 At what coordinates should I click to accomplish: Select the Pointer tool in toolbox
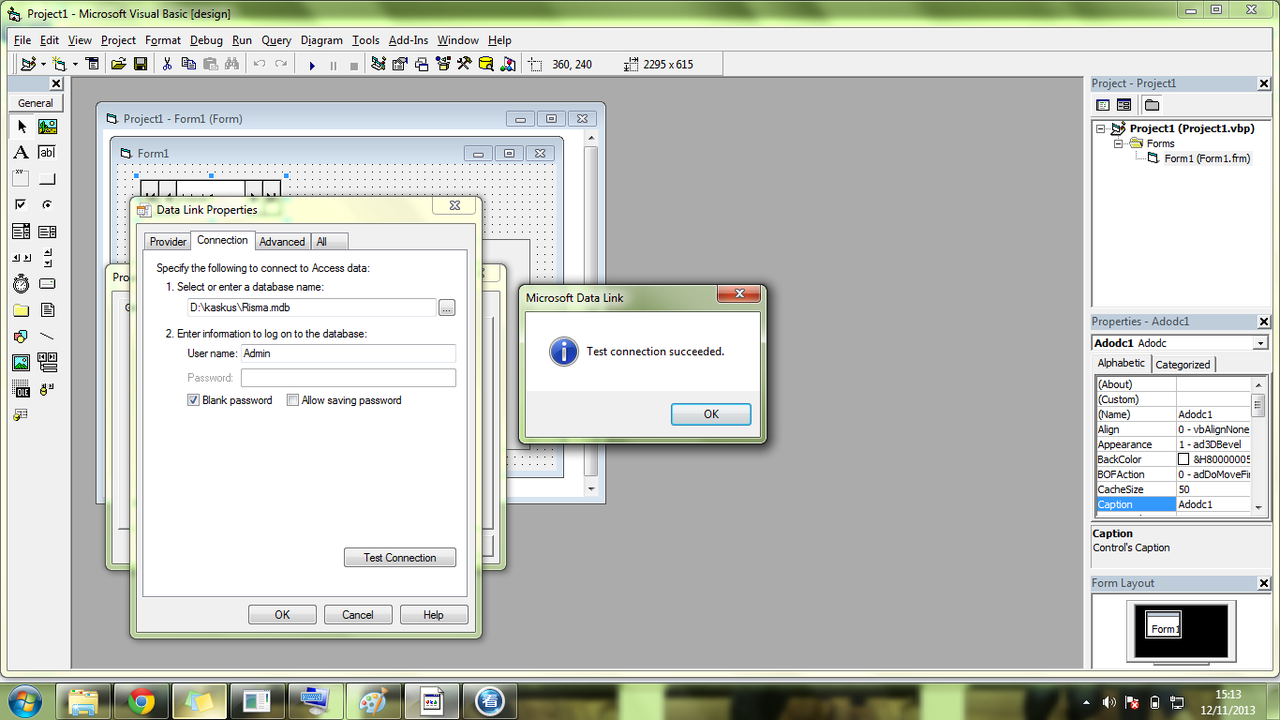[x=21, y=127]
